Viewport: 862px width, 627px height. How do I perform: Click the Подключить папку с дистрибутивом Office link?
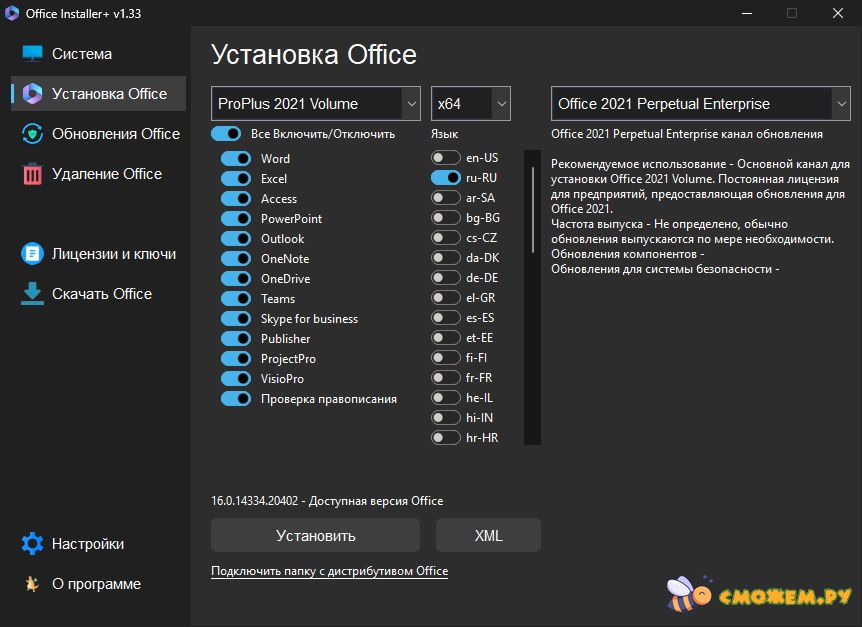(x=329, y=571)
